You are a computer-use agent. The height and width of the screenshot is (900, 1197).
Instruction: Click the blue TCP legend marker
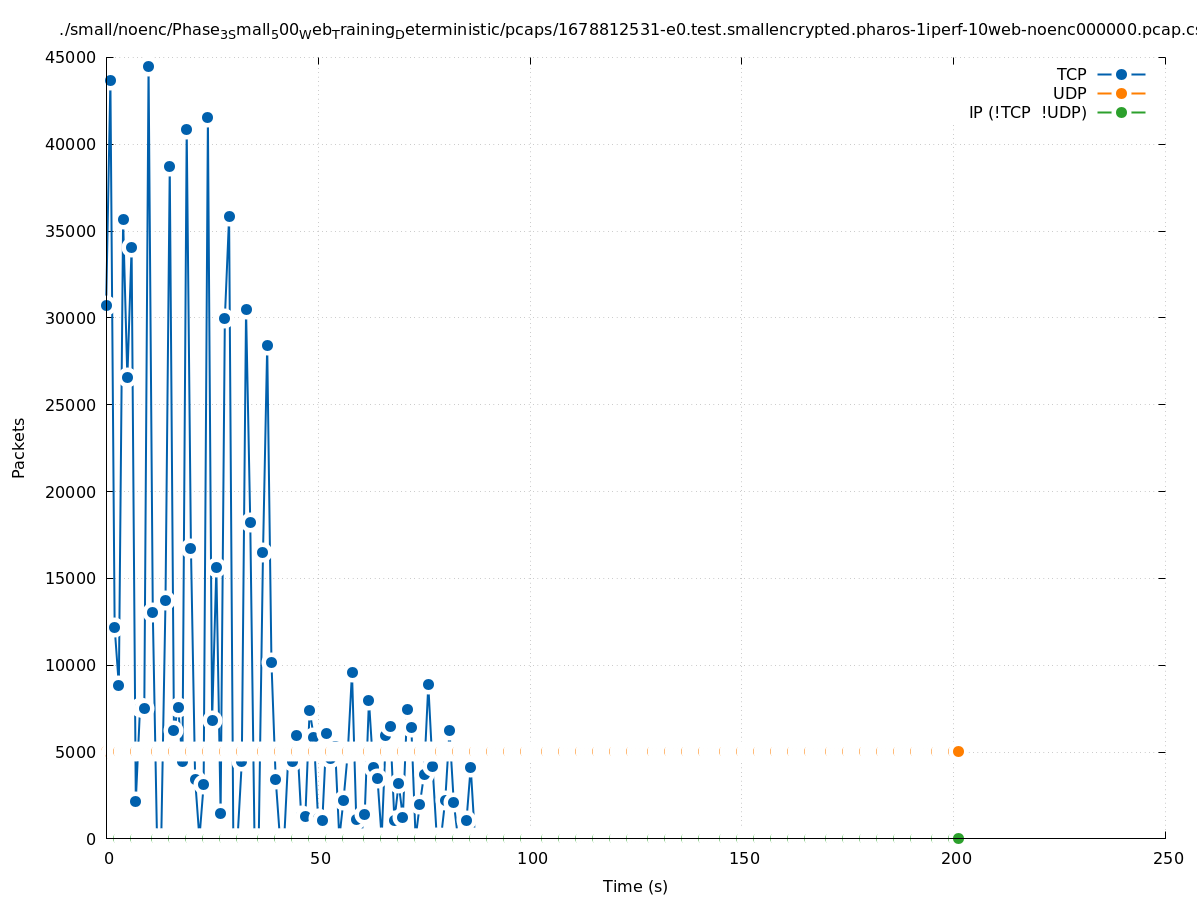(1121, 75)
